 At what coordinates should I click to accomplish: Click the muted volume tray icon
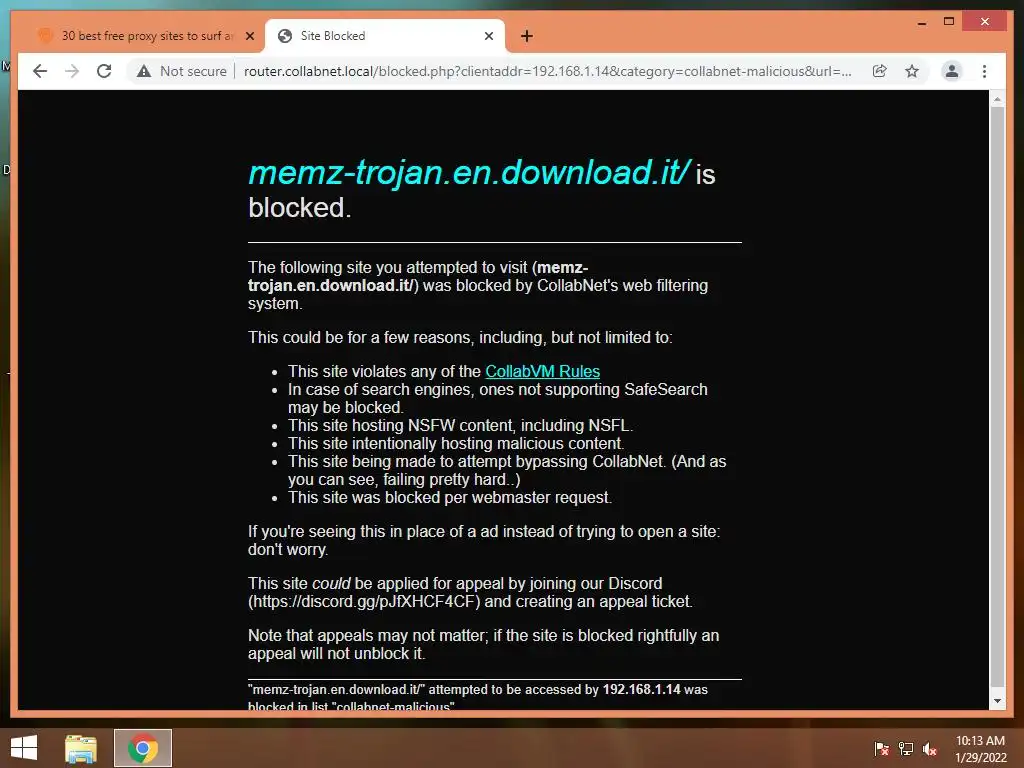[x=930, y=749]
